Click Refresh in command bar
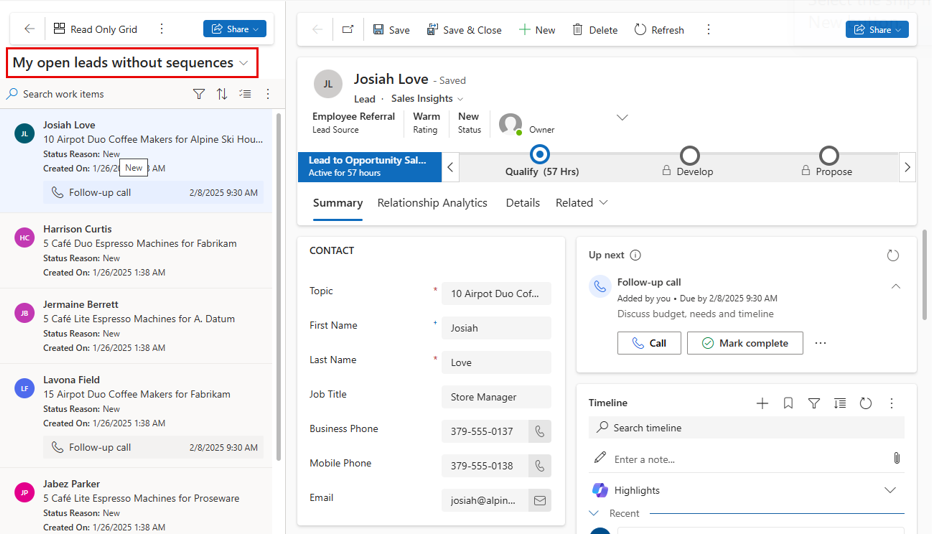Image resolution: width=932 pixels, height=534 pixels. coord(659,30)
